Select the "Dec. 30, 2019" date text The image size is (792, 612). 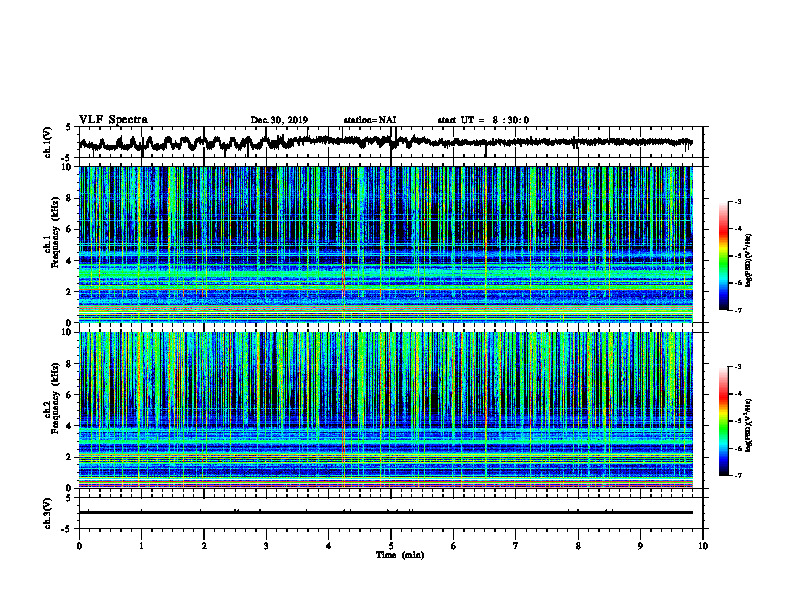[279, 120]
